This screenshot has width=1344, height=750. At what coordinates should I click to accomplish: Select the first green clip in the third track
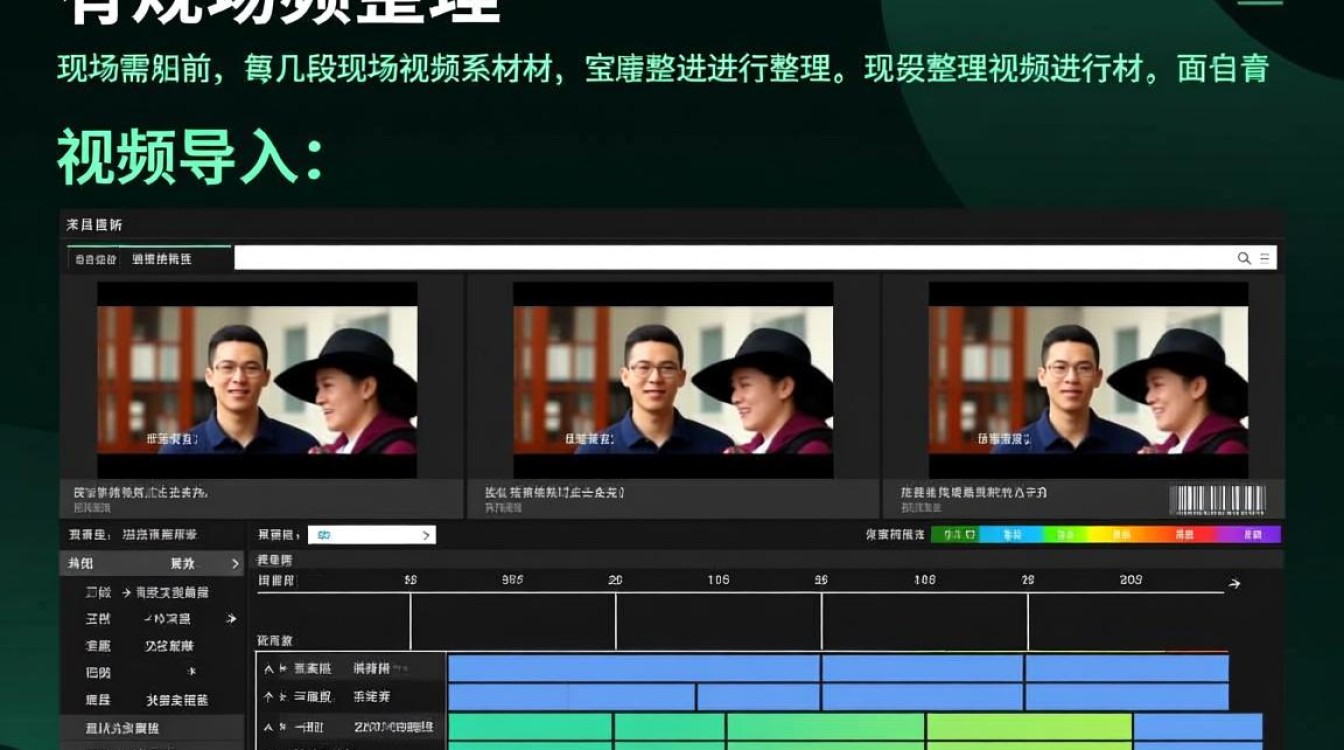pos(530,727)
